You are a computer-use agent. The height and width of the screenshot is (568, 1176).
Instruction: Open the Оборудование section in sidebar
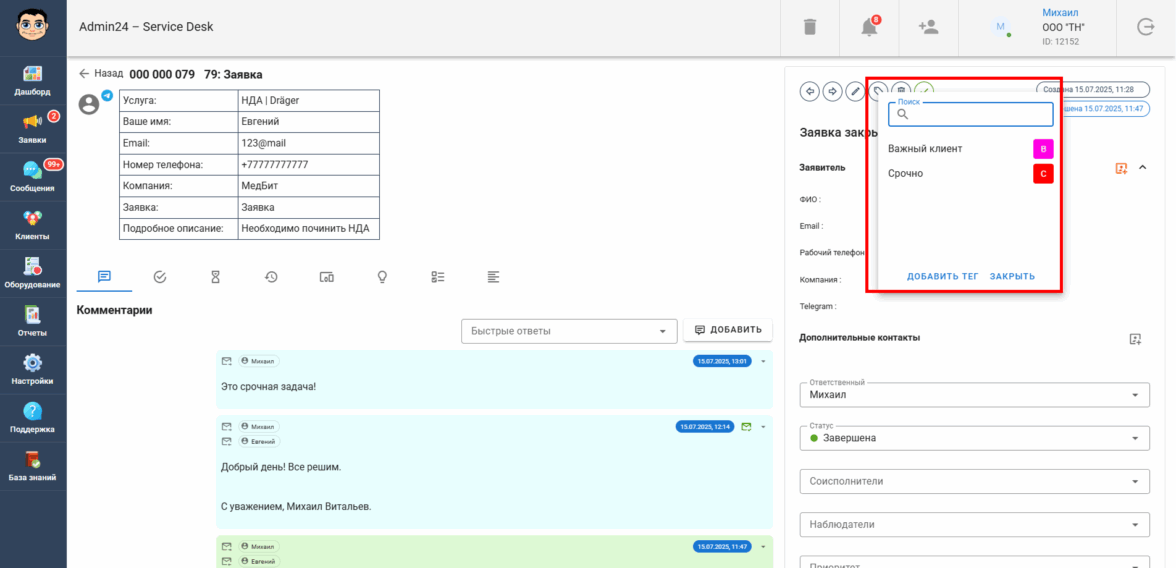(x=33, y=273)
